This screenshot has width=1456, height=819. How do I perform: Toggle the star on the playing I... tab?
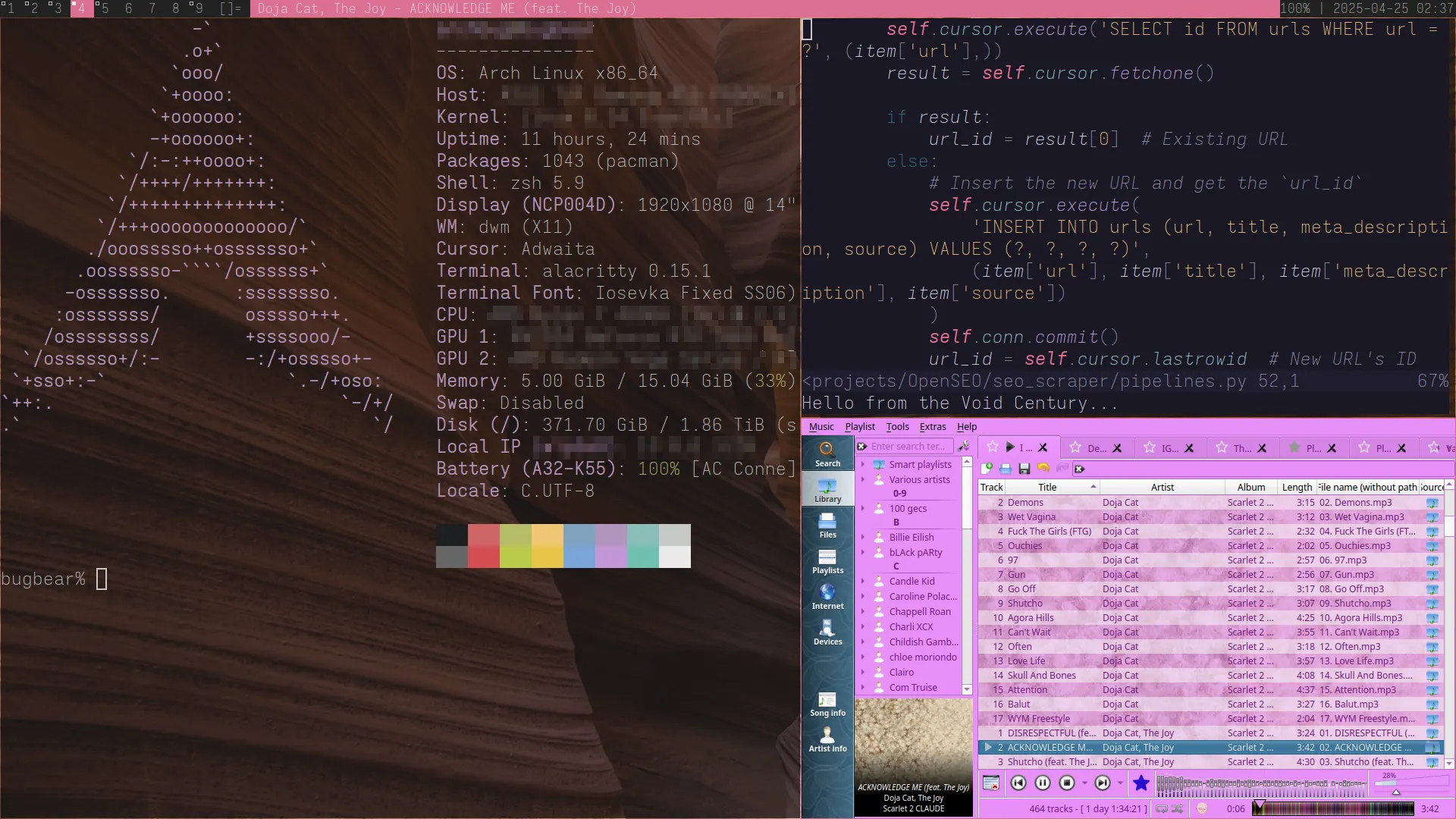(x=993, y=447)
